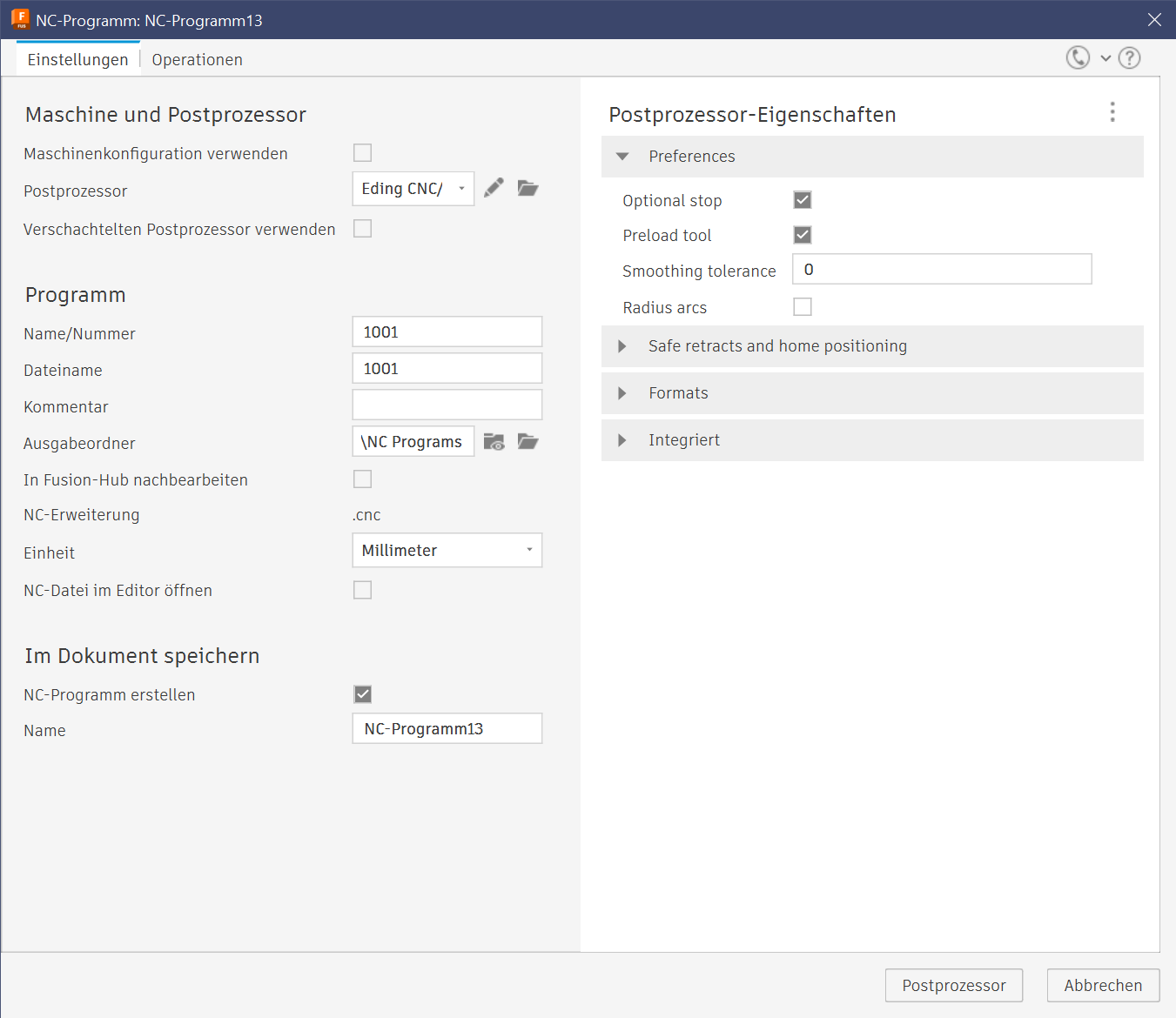Switch to the Operationen tab
The width and height of the screenshot is (1176, 1018).
(197, 59)
